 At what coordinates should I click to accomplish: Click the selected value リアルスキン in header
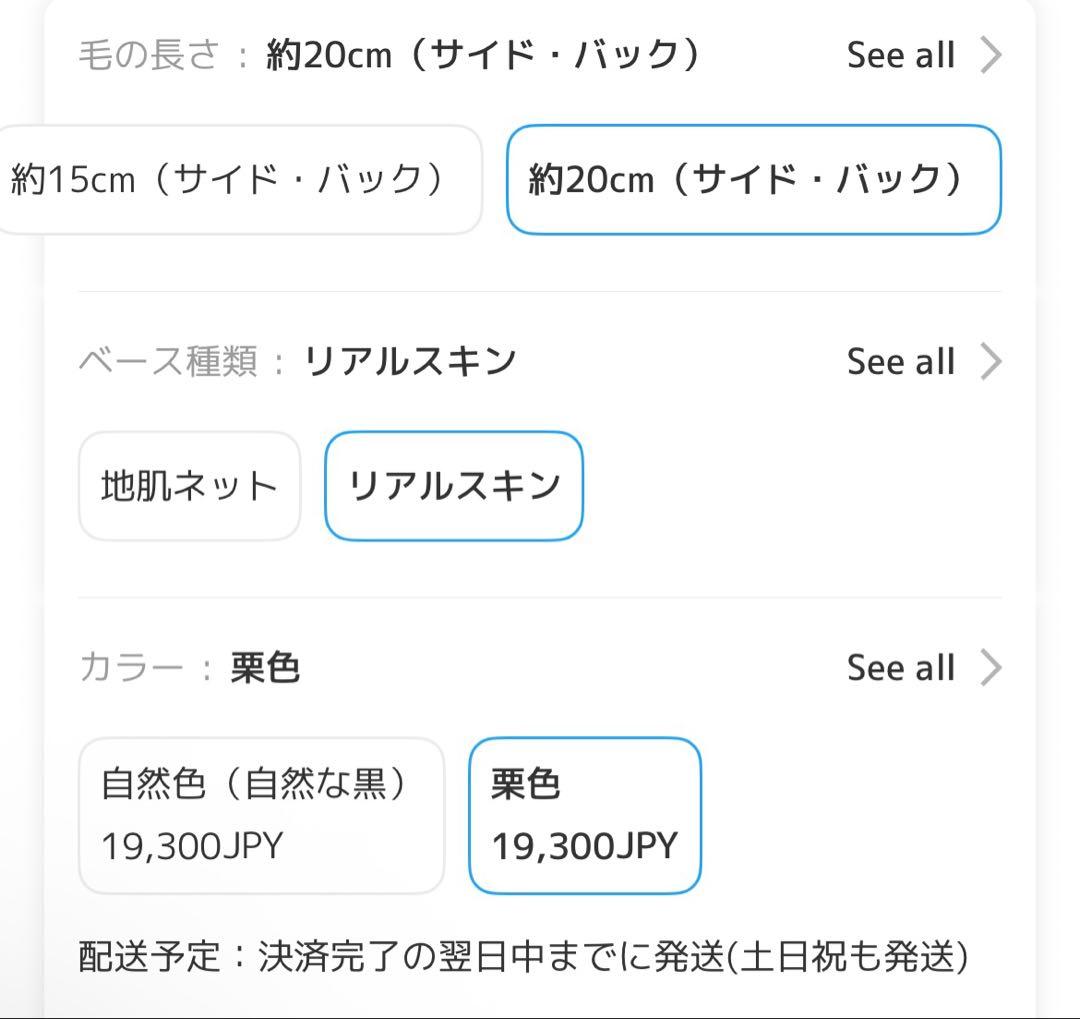tap(411, 361)
